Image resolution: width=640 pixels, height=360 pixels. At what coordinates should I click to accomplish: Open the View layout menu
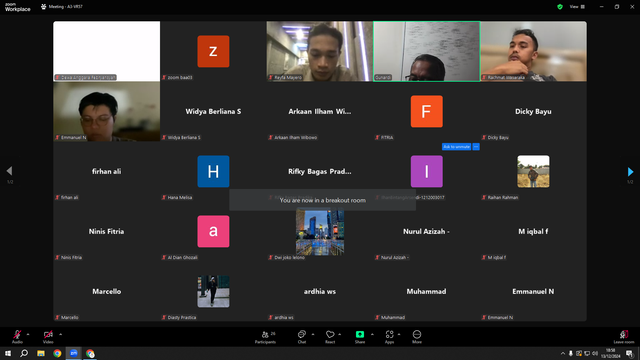tap(577, 7)
